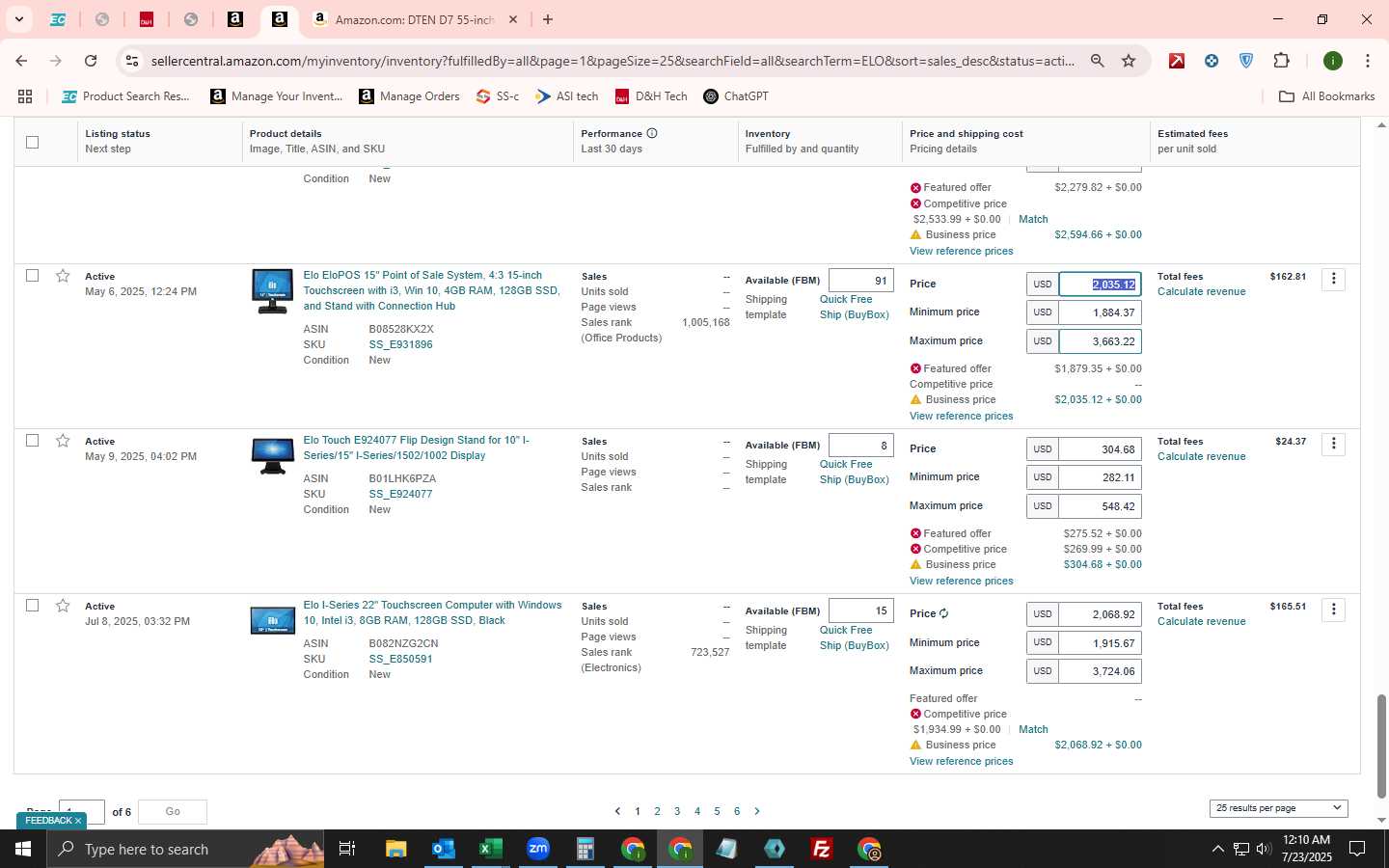
Task: Tick the select-all header checkbox
Action: pos(32,142)
